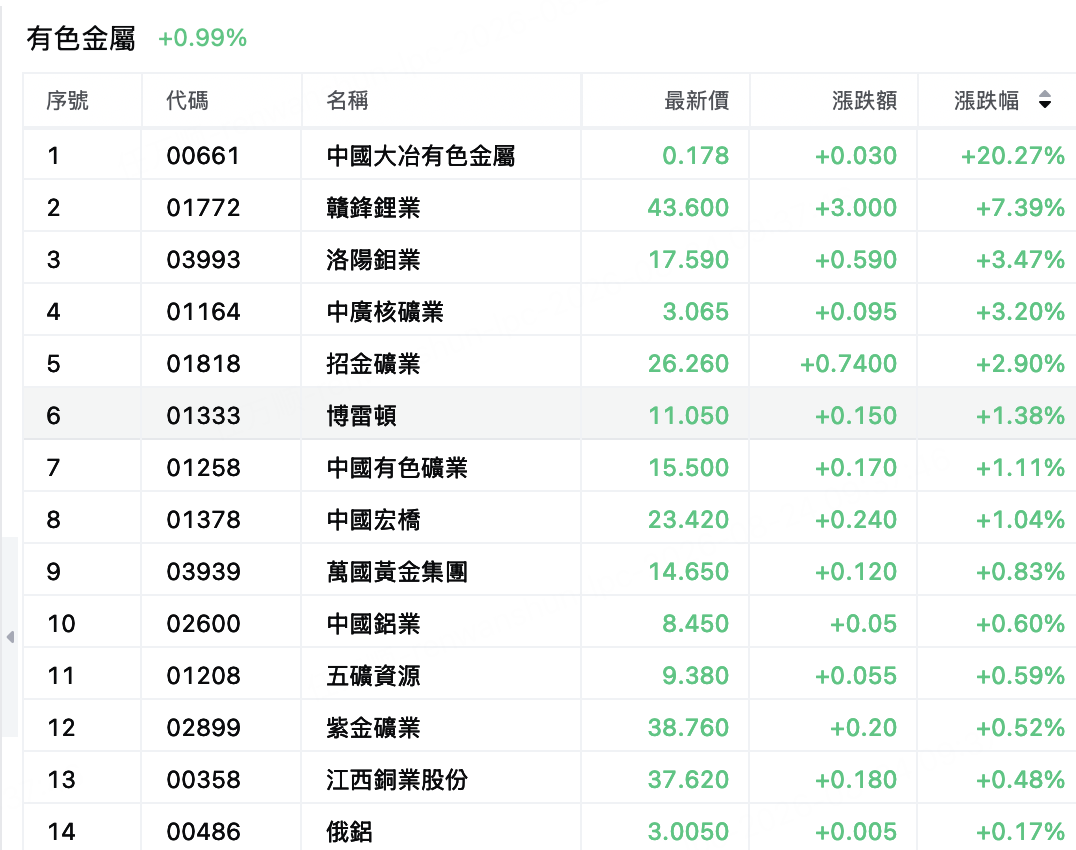Click latest price 38.760
Image resolution: width=1076 pixels, height=850 pixels.
tap(688, 728)
